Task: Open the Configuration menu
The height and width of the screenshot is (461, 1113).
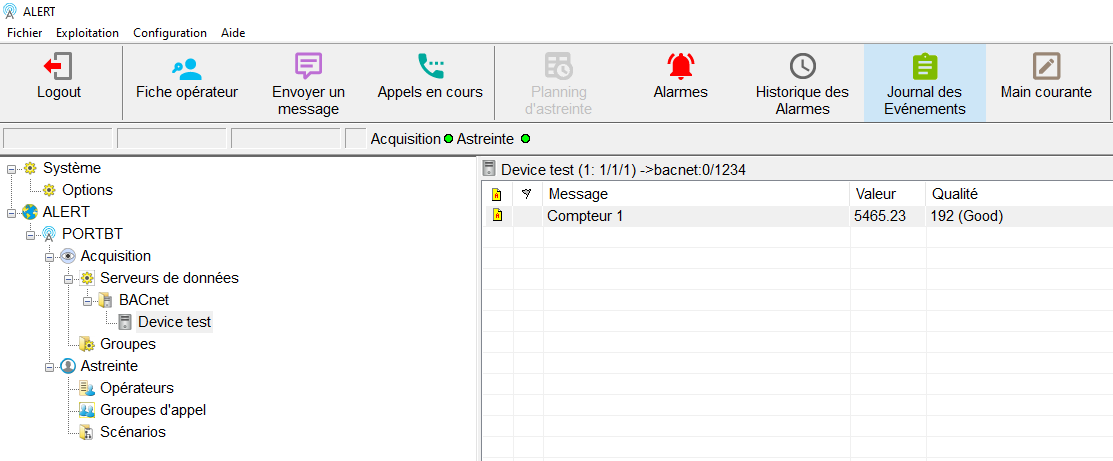Action: click(170, 33)
